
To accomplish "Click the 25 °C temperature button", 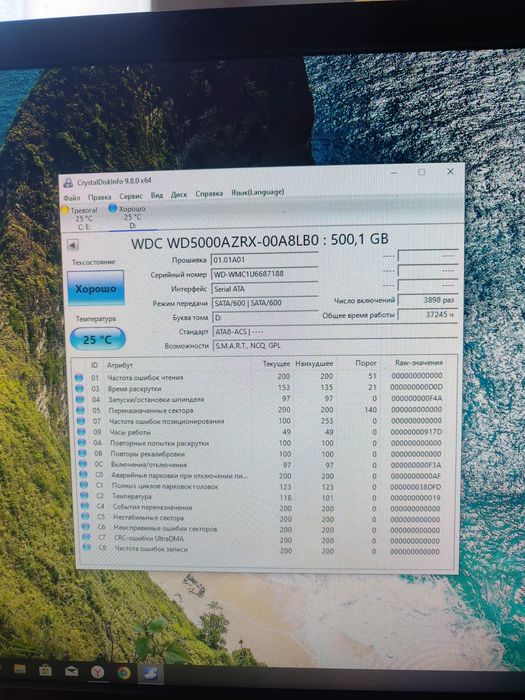I will point(98,339).
